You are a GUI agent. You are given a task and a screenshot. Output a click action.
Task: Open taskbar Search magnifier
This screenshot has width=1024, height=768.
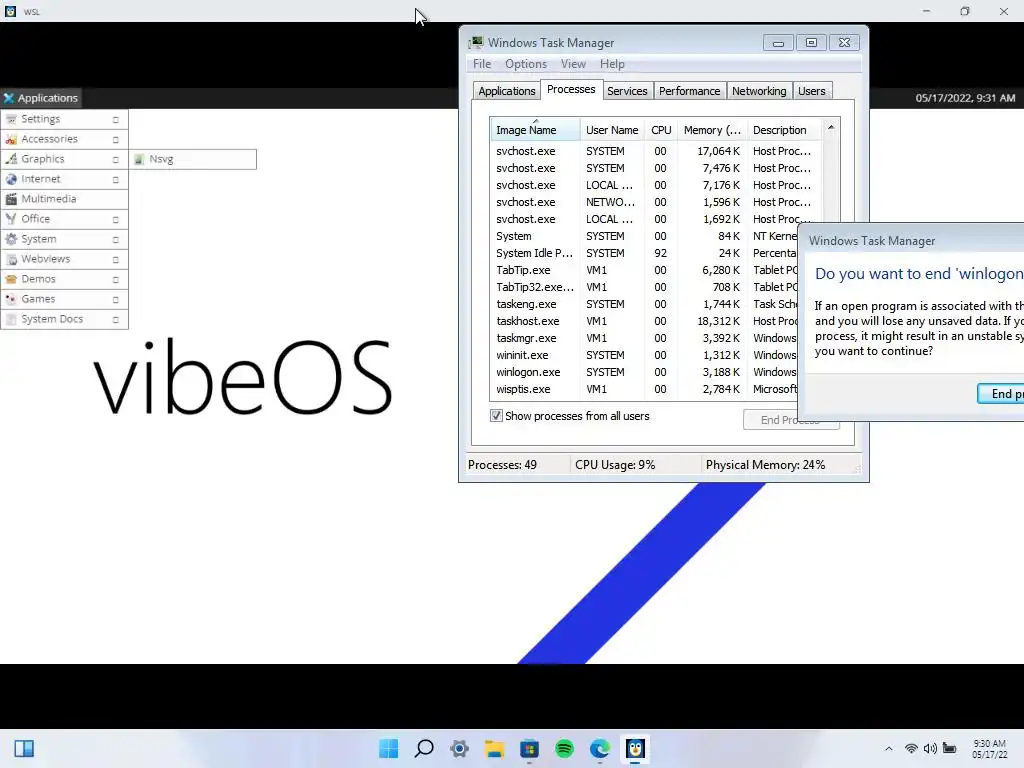[x=424, y=748]
